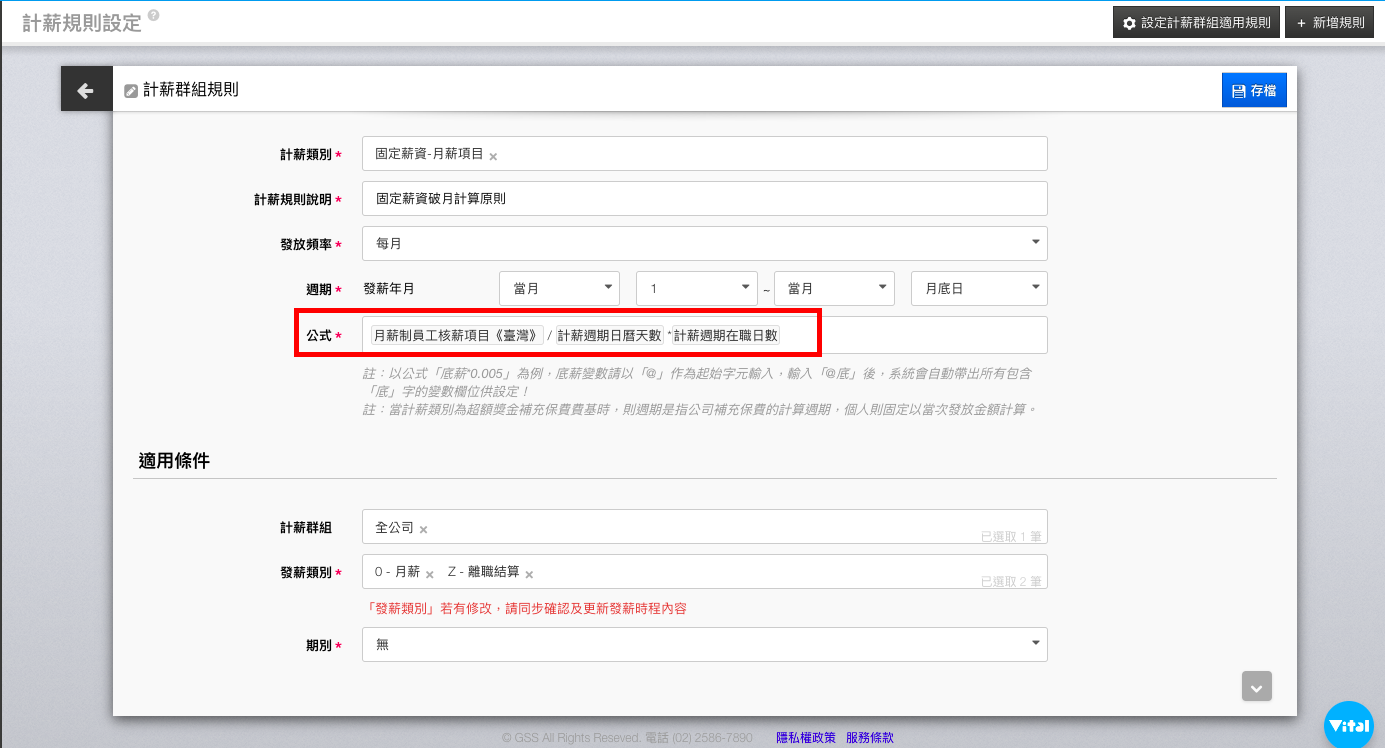This screenshot has width=1385, height=748.
Task: Click the help question mark icon
Action: [x=153, y=16]
